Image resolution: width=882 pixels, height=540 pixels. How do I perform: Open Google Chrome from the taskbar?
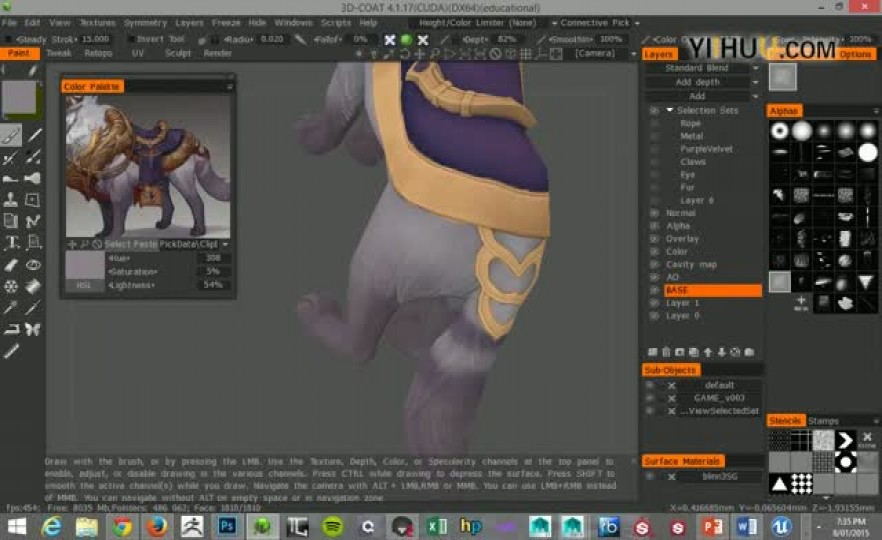[122, 526]
